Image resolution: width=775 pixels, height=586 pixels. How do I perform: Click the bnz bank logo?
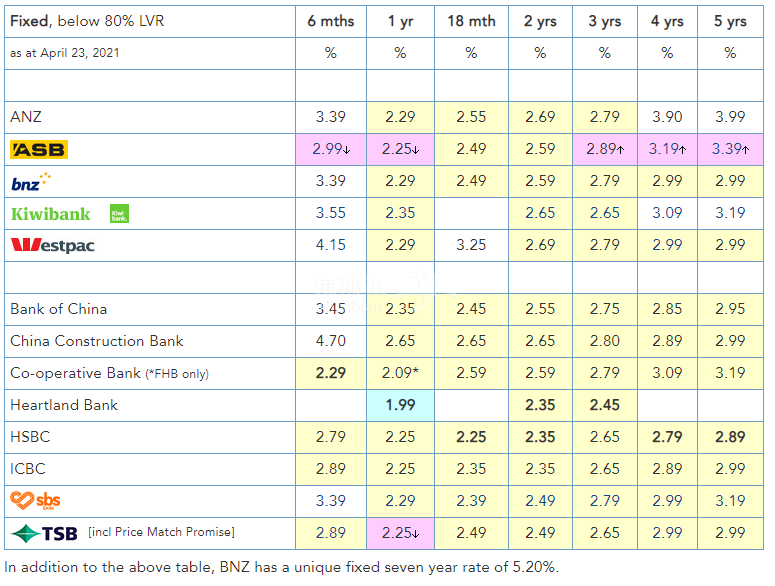pyautogui.click(x=31, y=182)
